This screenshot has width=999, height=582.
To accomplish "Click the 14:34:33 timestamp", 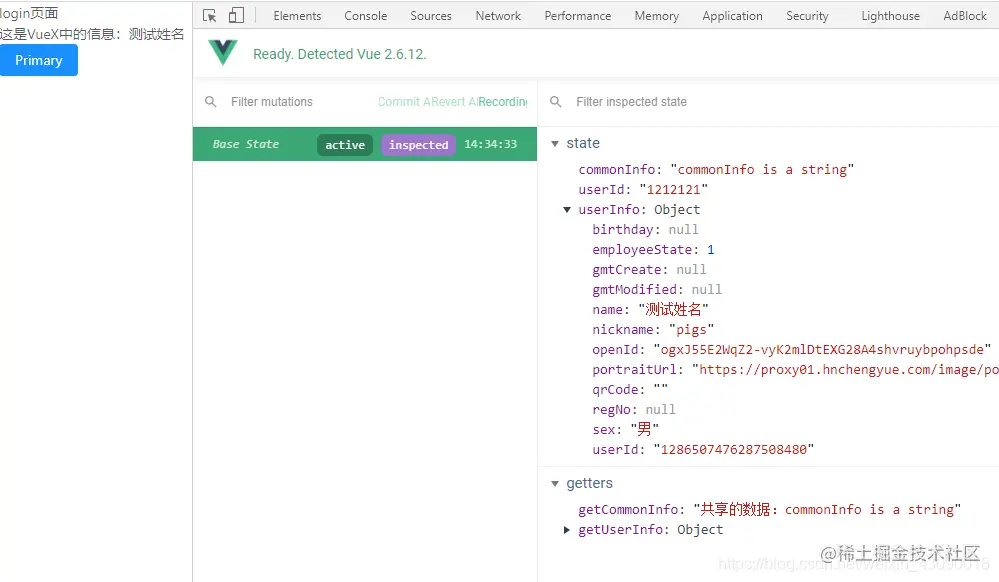I will (x=491, y=144).
